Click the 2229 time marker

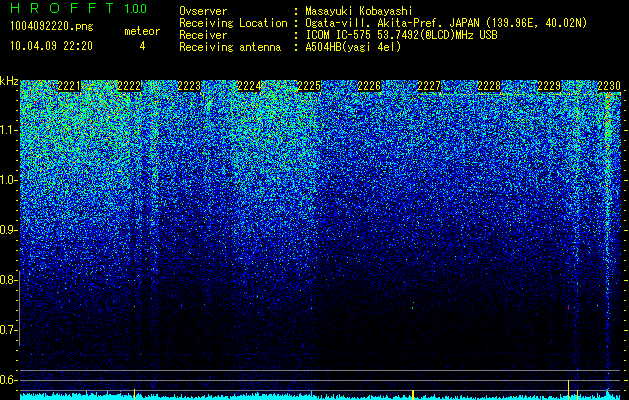coord(549,86)
